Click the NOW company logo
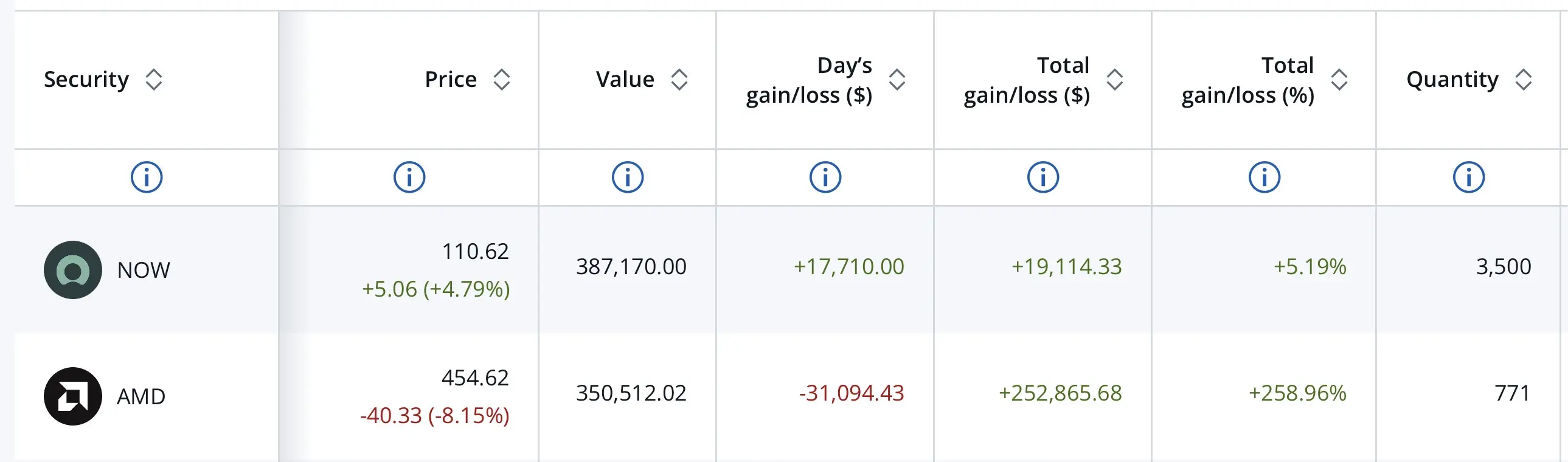This screenshot has width=1568, height=462. (73, 270)
